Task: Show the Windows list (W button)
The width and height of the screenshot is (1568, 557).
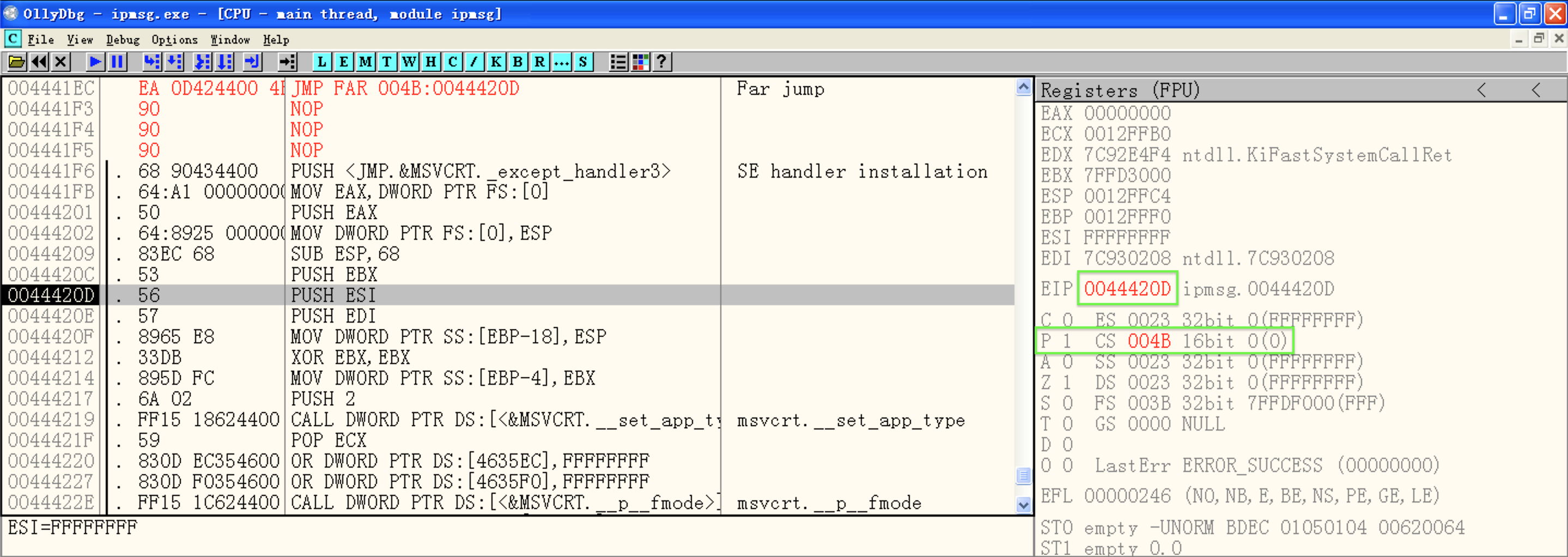Action: [x=409, y=62]
